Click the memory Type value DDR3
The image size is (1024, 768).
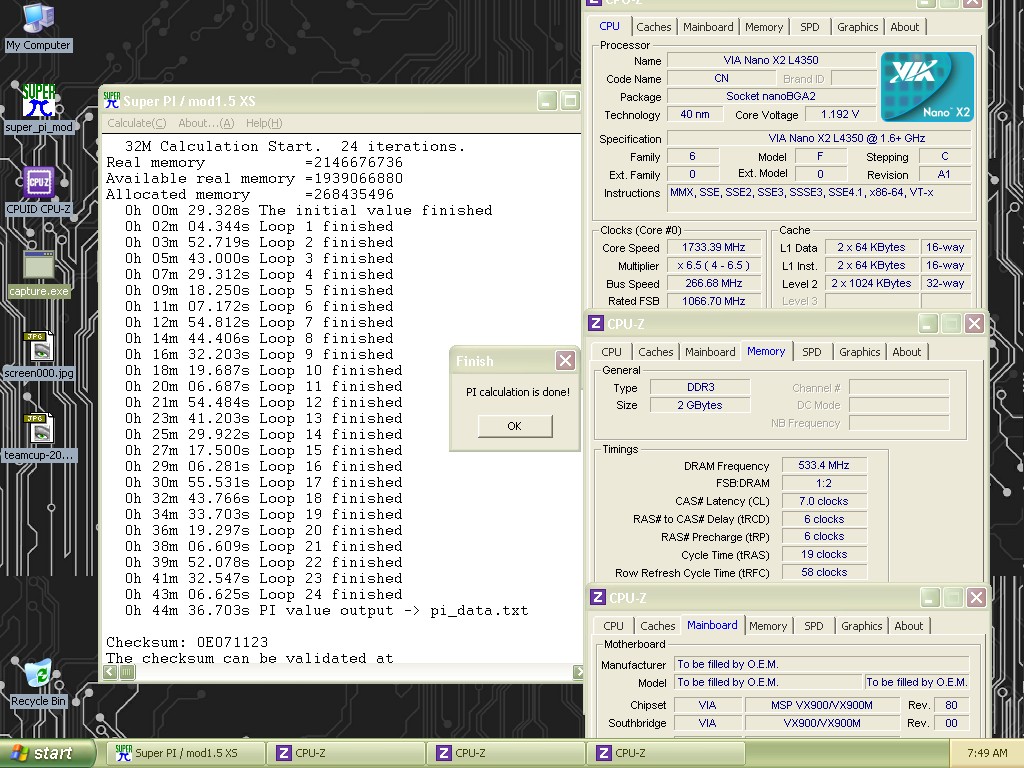tap(700, 387)
